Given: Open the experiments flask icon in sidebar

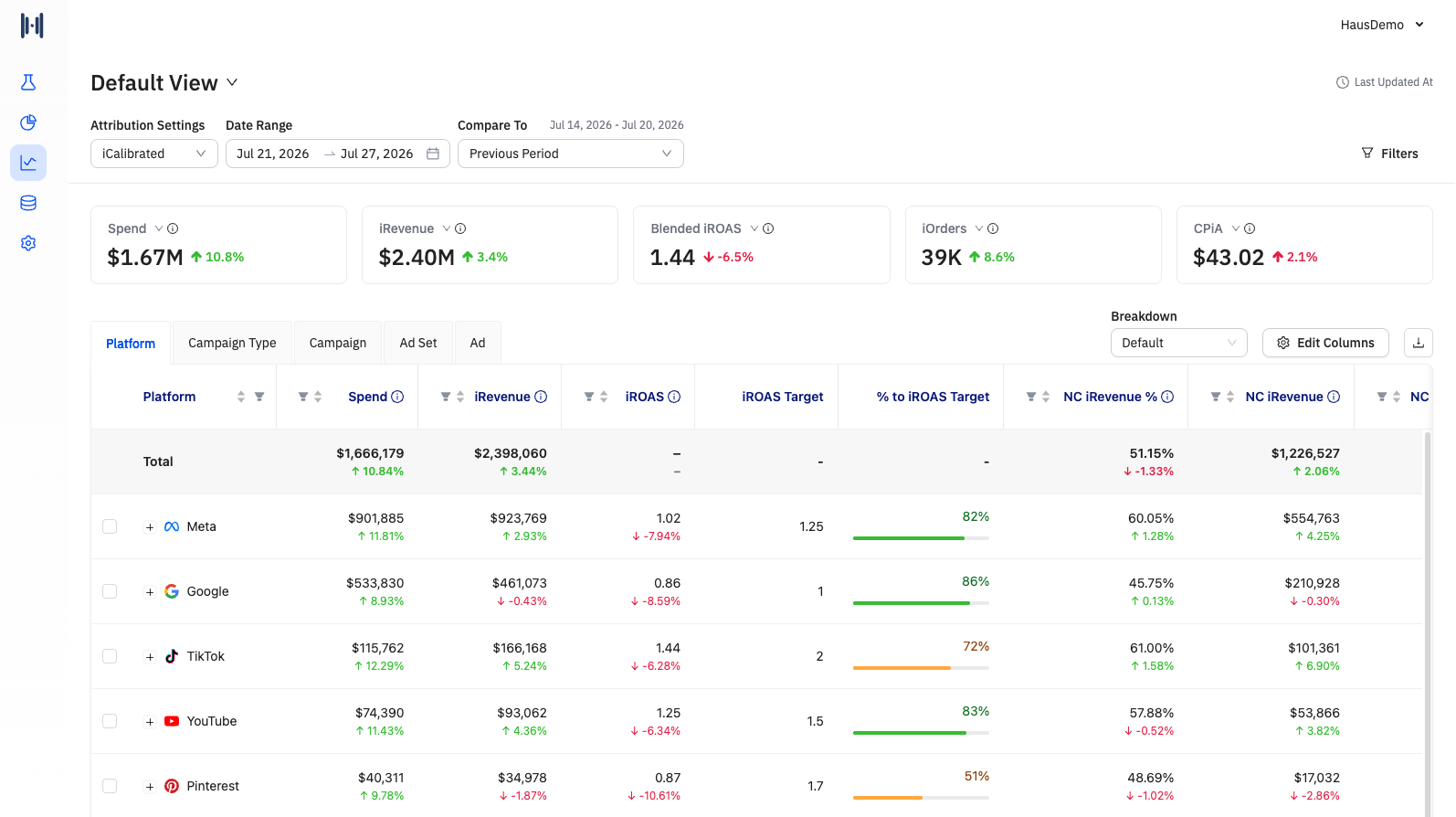Looking at the screenshot, I should pyautogui.click(x=28, y=82).
